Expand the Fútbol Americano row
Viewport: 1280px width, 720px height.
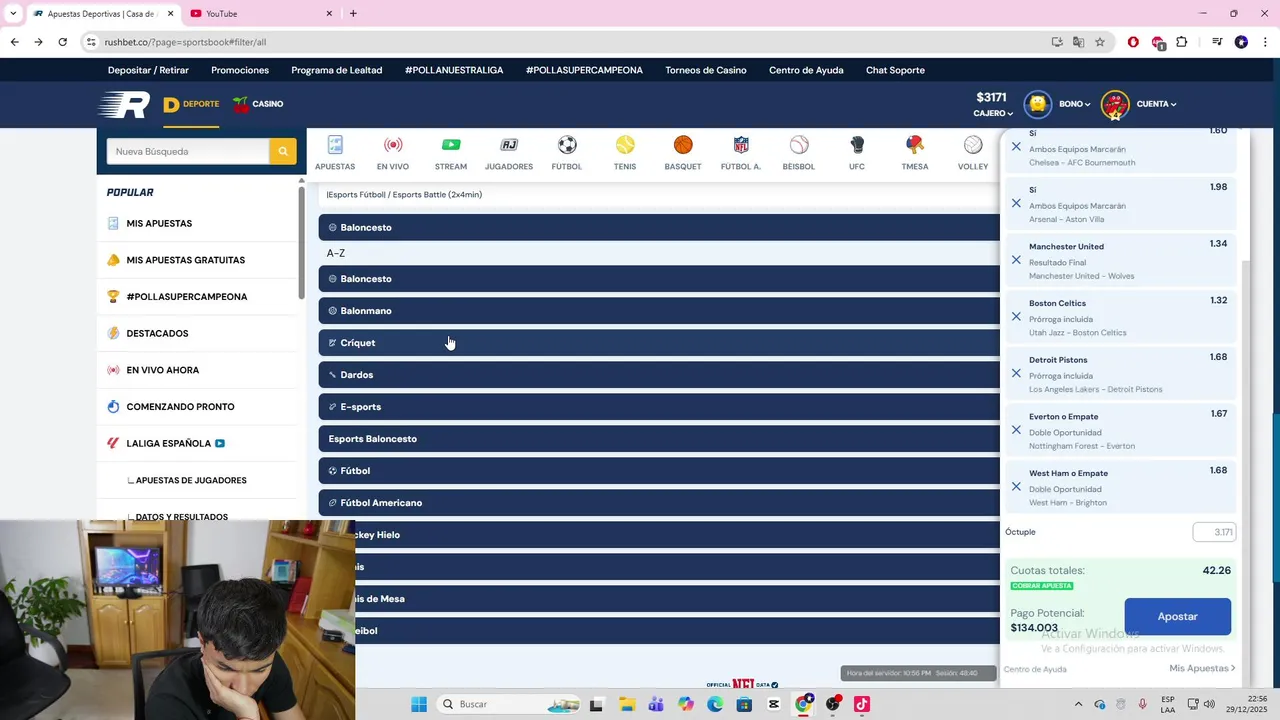pyautogui.click(x=659, y=503)
